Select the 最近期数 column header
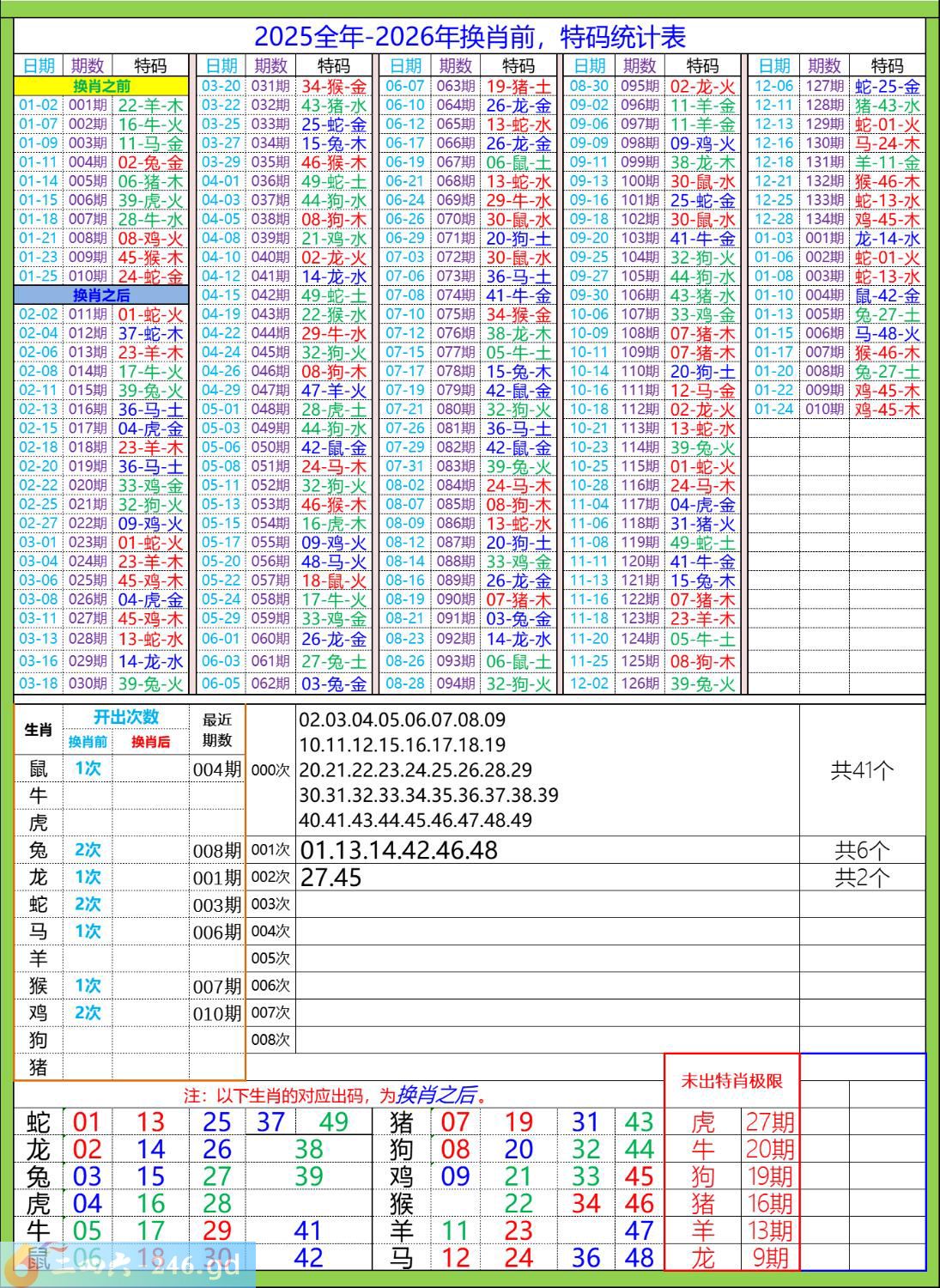 217,730
